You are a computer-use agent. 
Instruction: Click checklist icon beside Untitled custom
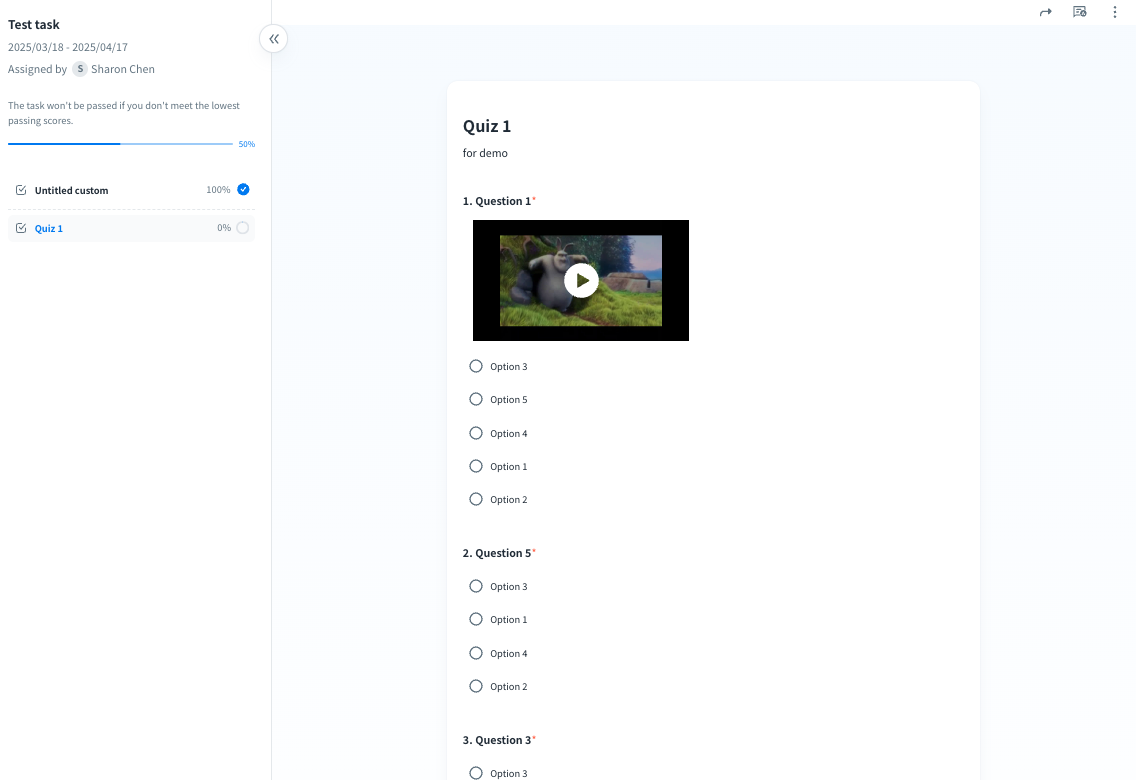21,190
